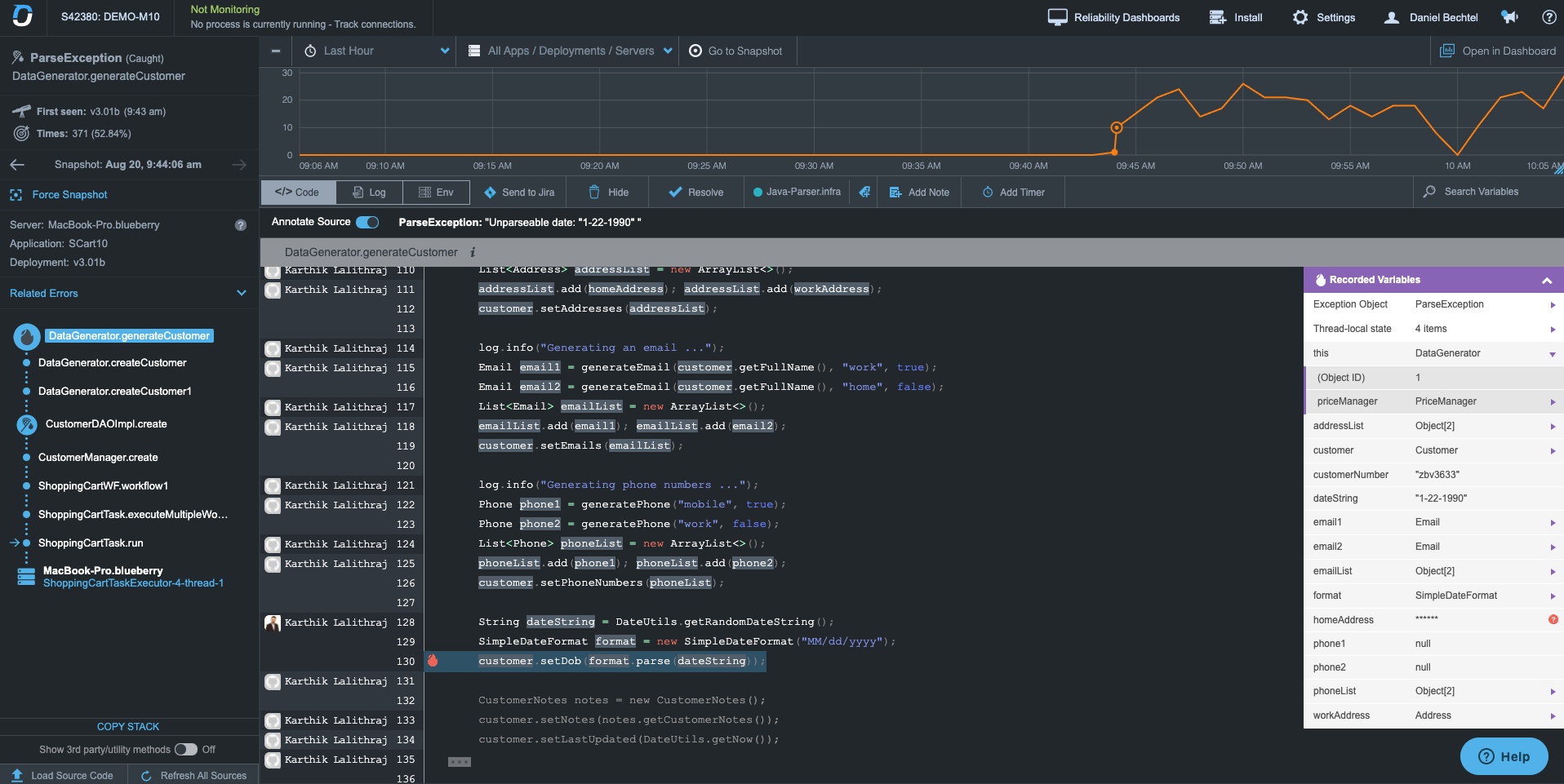Click the Resolve button
1564x784 pixels.
pos(696,193)
